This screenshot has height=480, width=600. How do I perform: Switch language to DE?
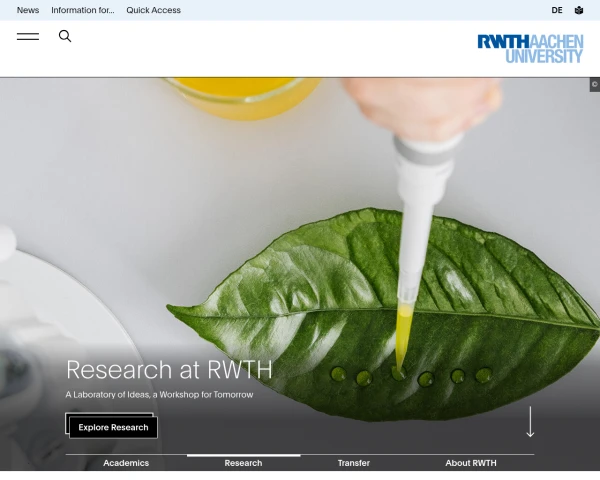click(x=557, y=10)
